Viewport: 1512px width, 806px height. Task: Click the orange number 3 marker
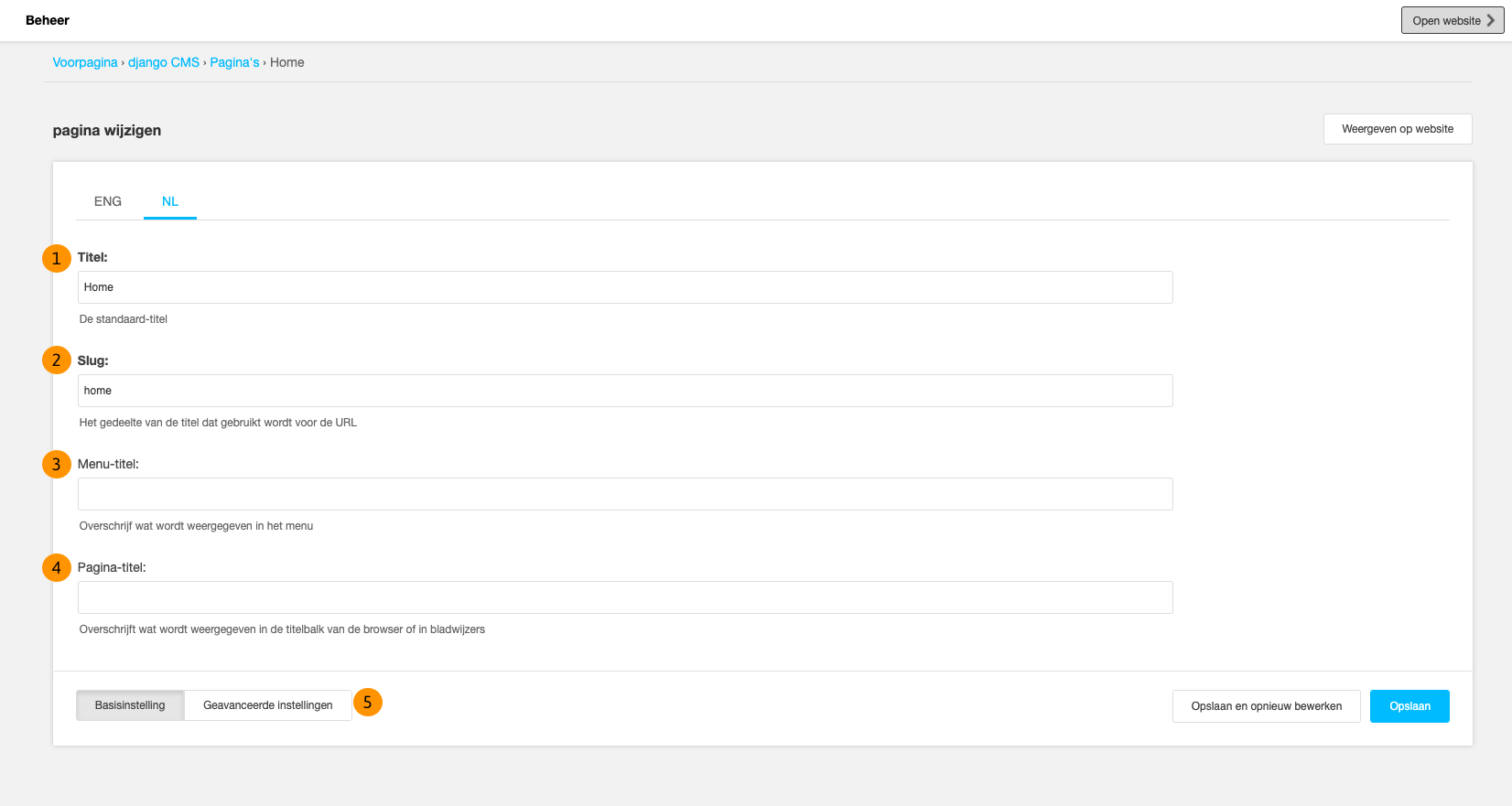click(57, 465)
